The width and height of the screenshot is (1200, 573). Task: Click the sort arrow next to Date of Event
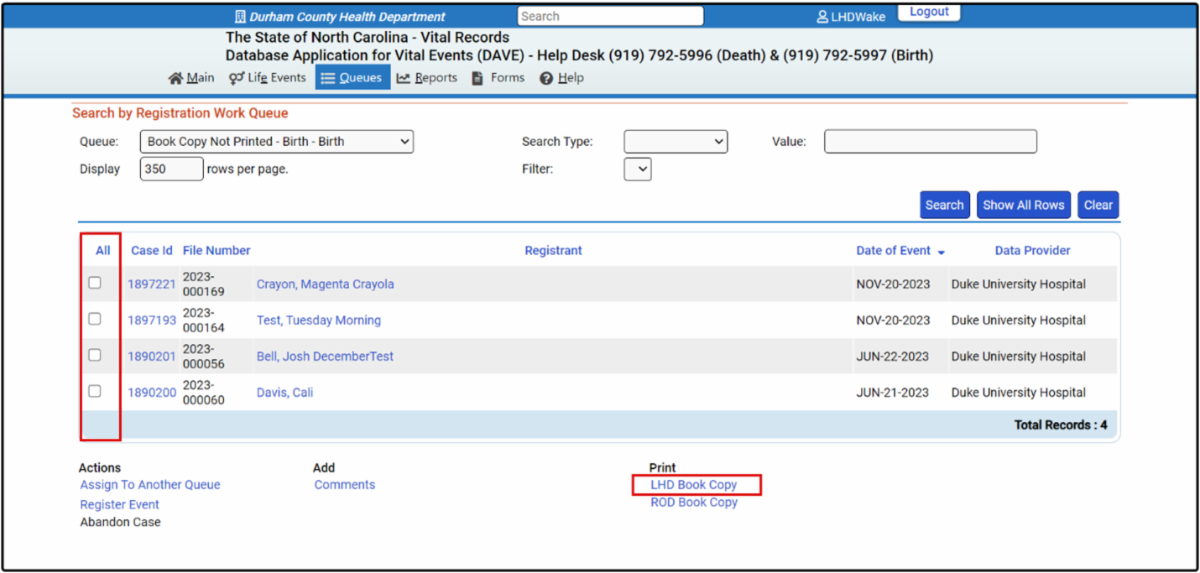(x=941, y=252)
